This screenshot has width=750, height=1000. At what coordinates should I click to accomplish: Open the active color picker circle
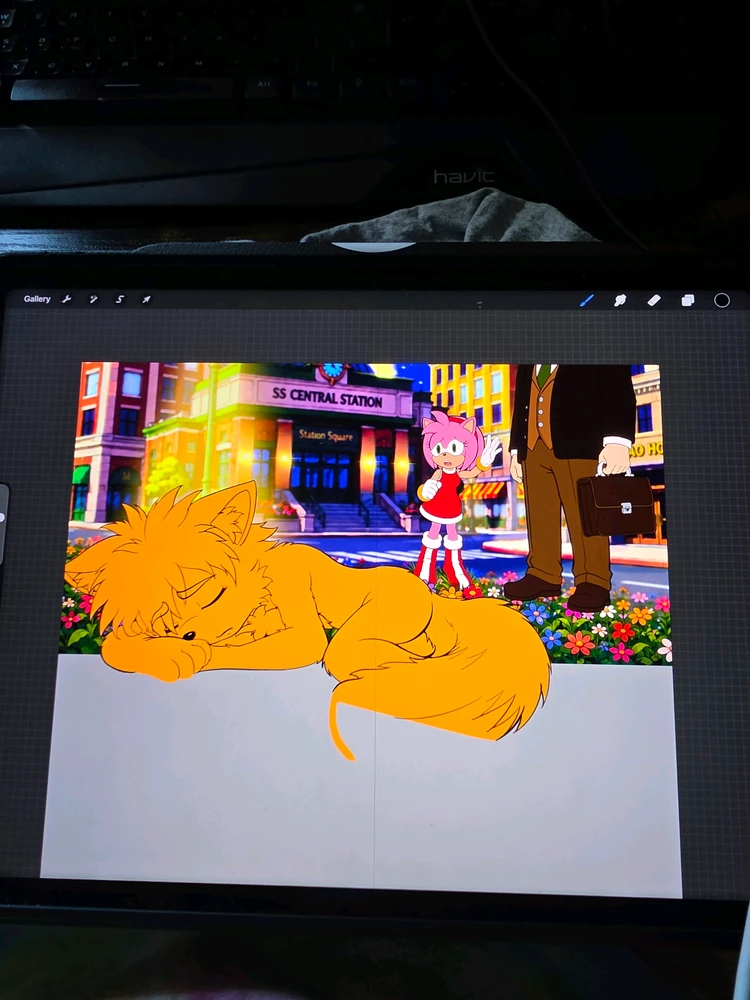click(x=721, y=300)
